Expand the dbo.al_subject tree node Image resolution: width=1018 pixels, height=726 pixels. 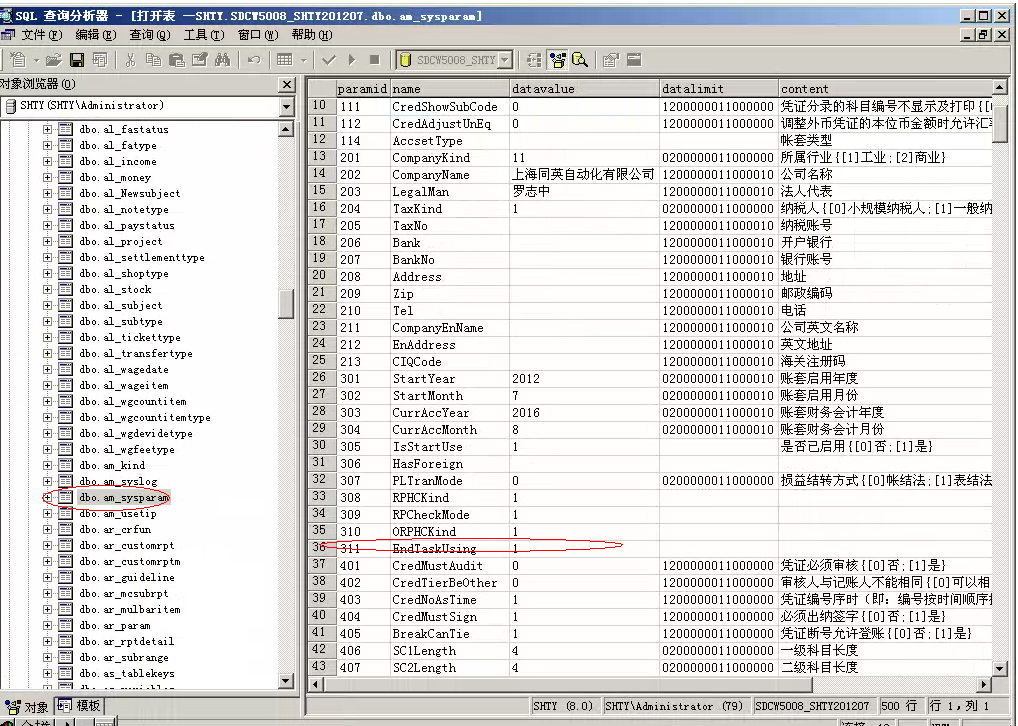47,306
